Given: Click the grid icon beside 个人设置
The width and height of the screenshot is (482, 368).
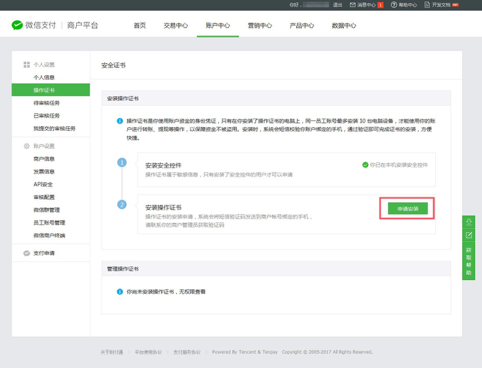Looking at the screenshot, I should 27,64.
